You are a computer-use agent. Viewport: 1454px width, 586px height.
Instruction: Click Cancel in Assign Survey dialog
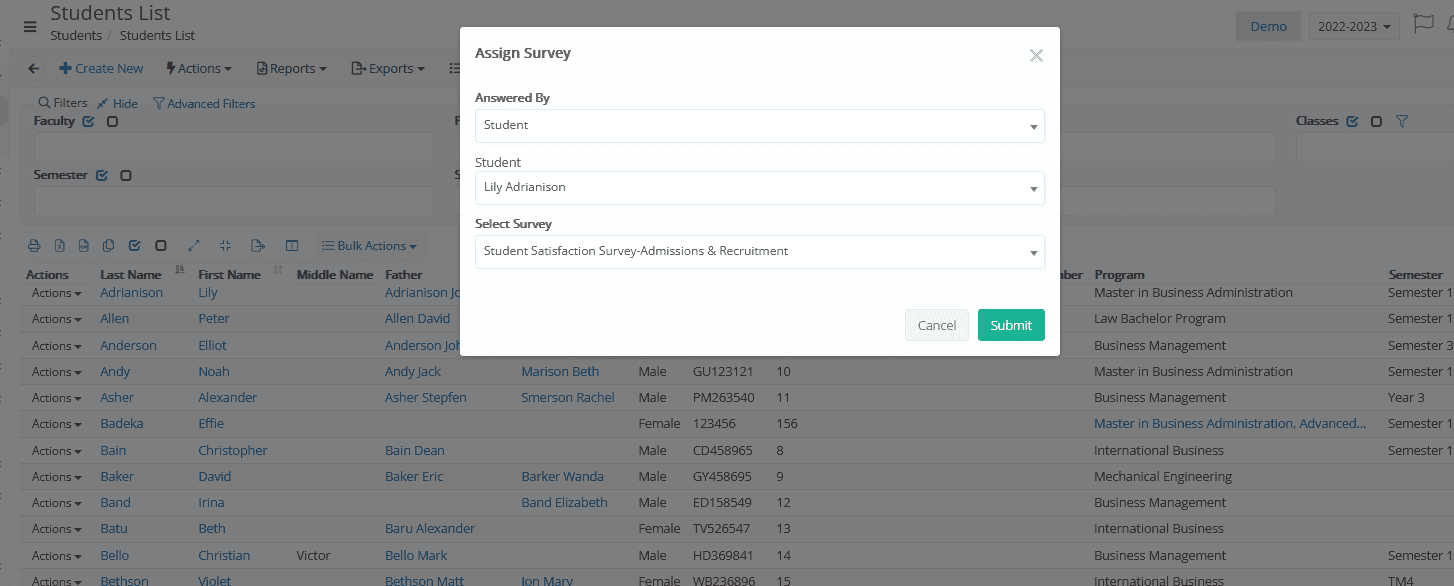click(x=937, y=325)
